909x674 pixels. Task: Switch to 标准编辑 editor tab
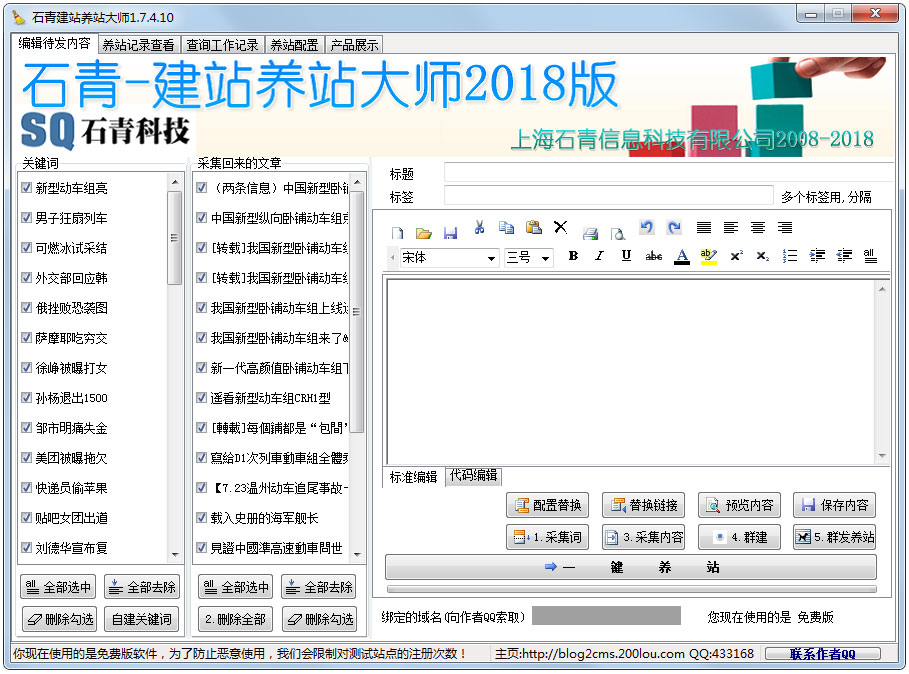[x=413, y=477]
